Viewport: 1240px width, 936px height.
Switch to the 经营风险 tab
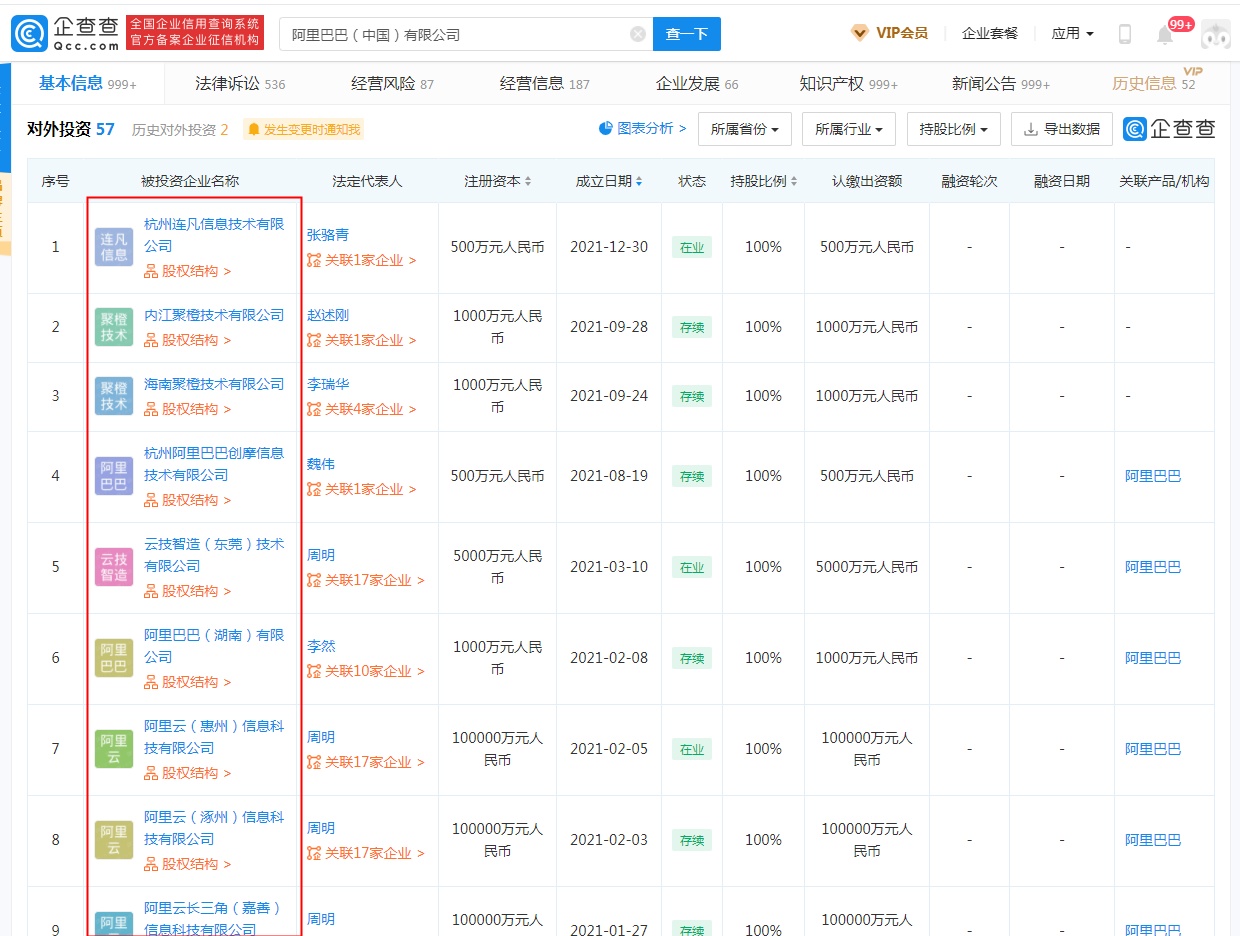[393, 84]
